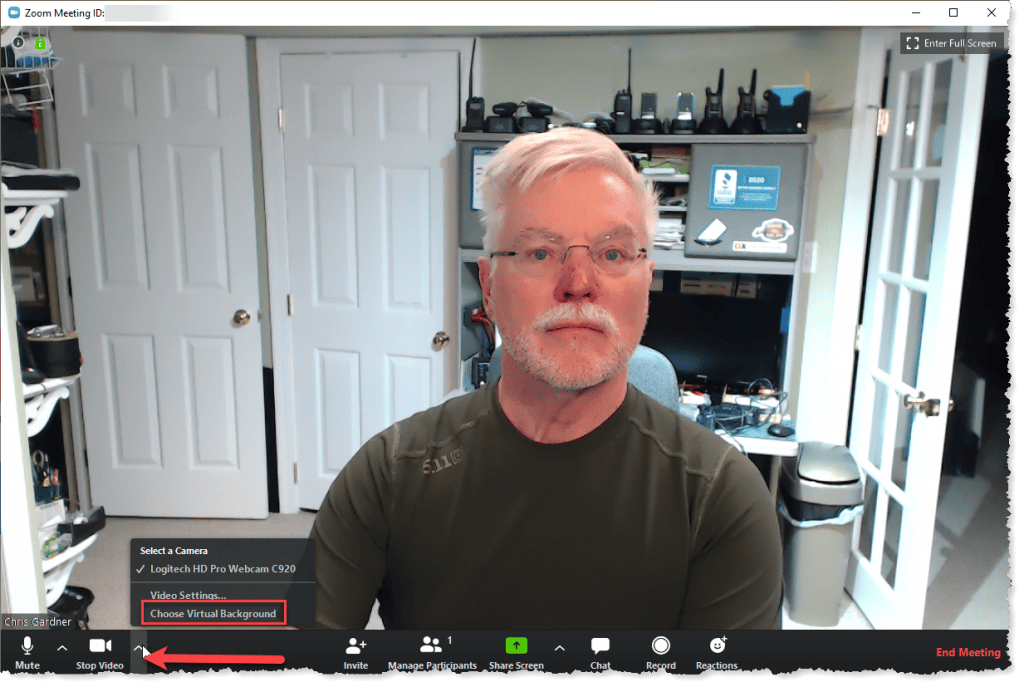Stop Video using the camera icon
This screenshot has width=1024, height=687.
point(100,646)
